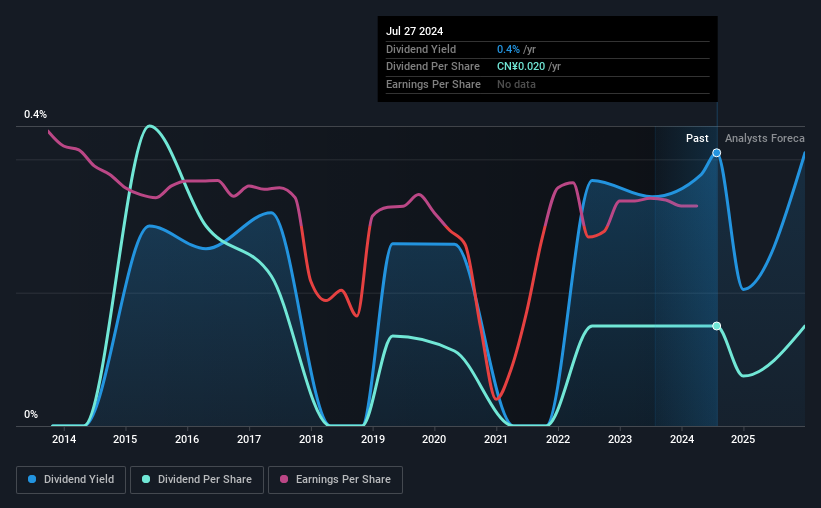Click the teal Dividend Per Share legend dot
Image resolution: width=821 pixels, height=508 pixels.
point(146,479)
